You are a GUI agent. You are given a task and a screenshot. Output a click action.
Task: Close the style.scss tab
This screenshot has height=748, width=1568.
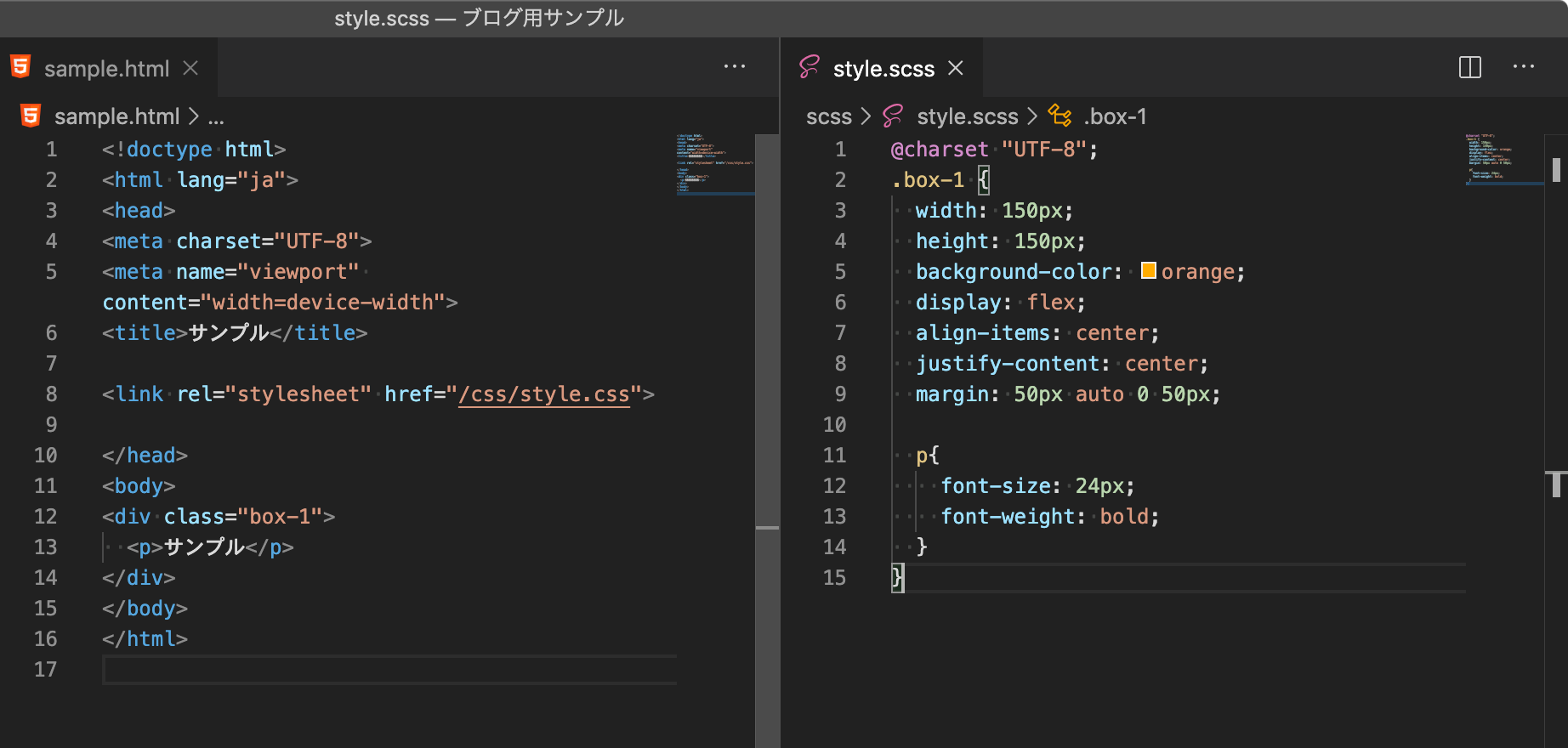click(956, 68)
